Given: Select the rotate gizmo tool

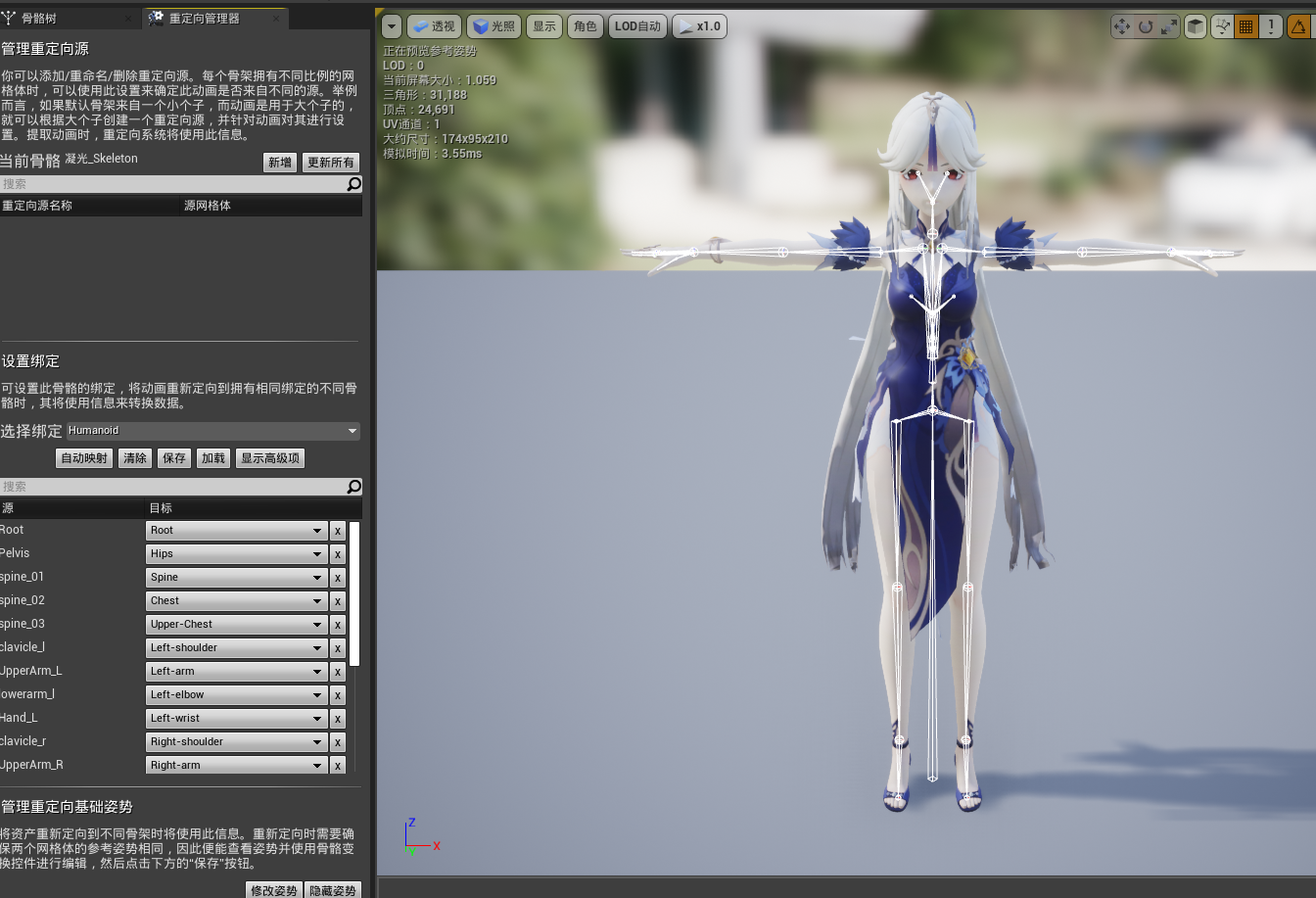Looking at the screenshot, I should pos(1146,26).
